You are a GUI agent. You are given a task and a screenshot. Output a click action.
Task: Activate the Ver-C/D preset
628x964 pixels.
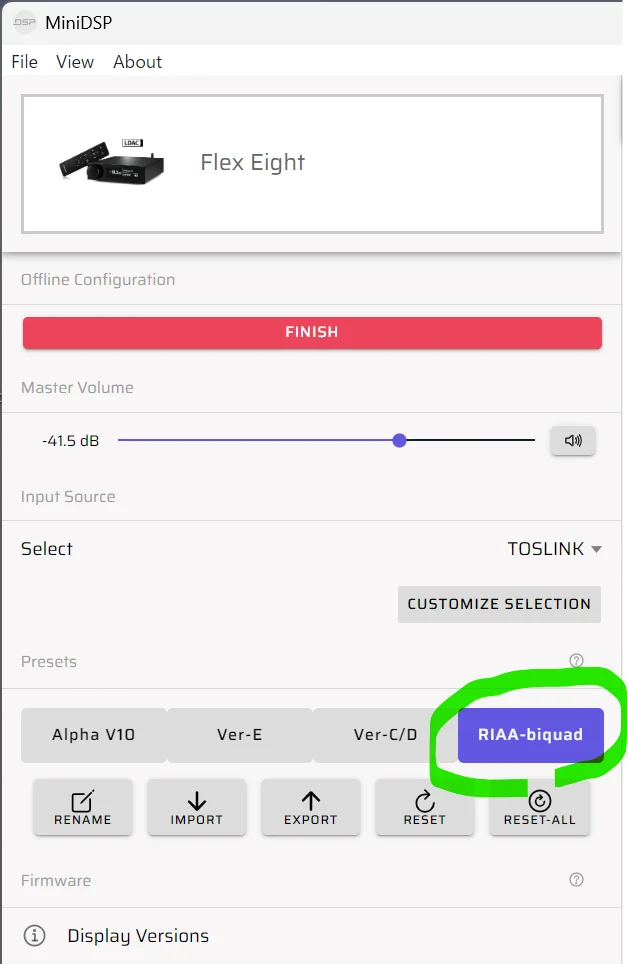[385, 735]
